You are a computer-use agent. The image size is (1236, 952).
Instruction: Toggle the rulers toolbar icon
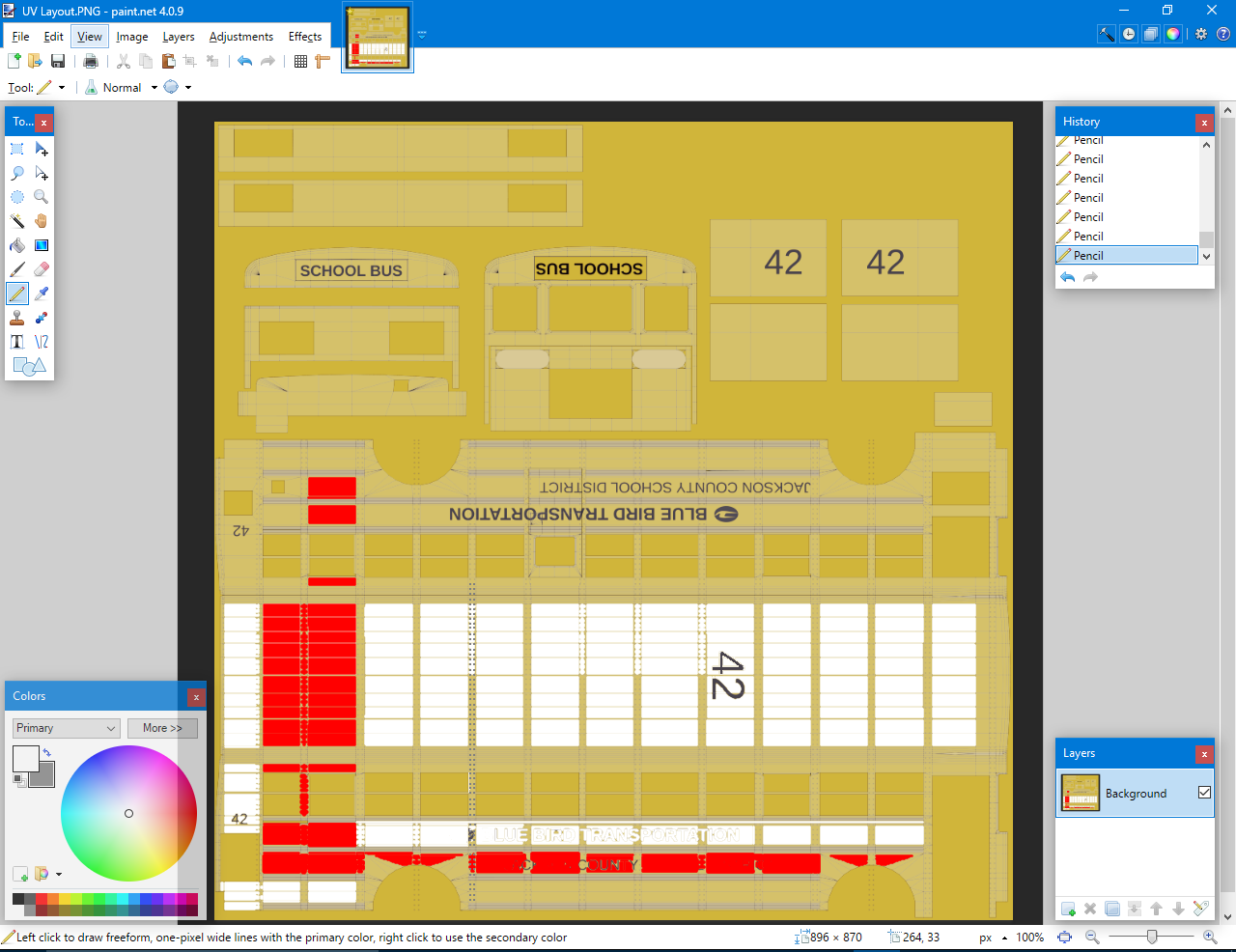tap(323, 61)
